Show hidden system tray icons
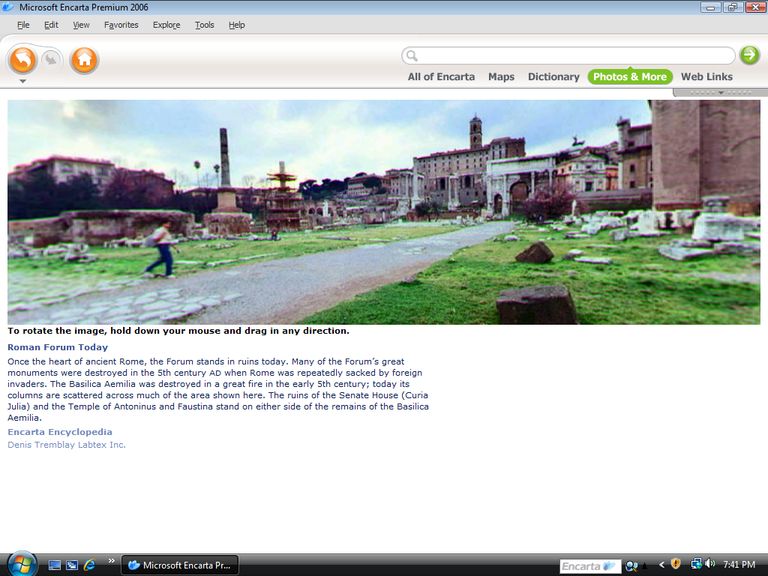The width and height of the screenshot is (768, 576). click(x=661, y=565)
